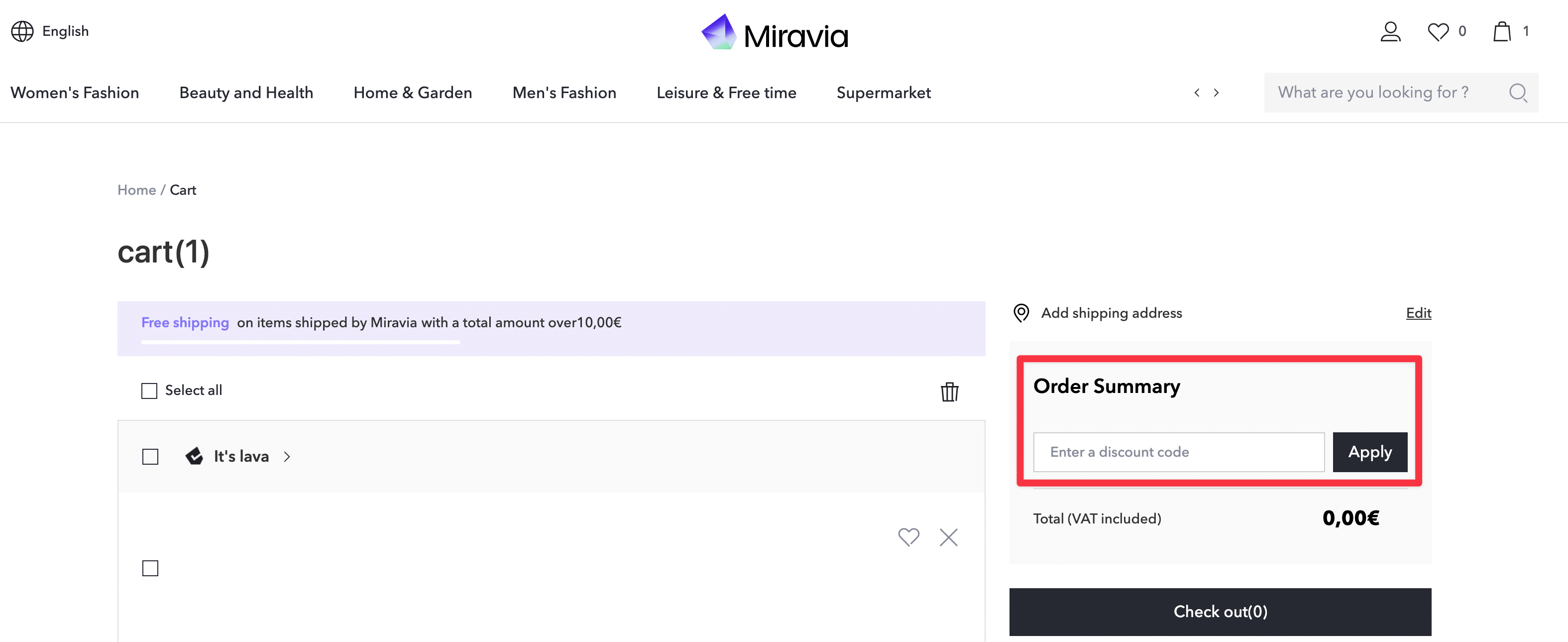The height and width of the screenshot is (642, 1568).
Task: Click the left category scroll arrow
Action: (x=1197, y=93)
